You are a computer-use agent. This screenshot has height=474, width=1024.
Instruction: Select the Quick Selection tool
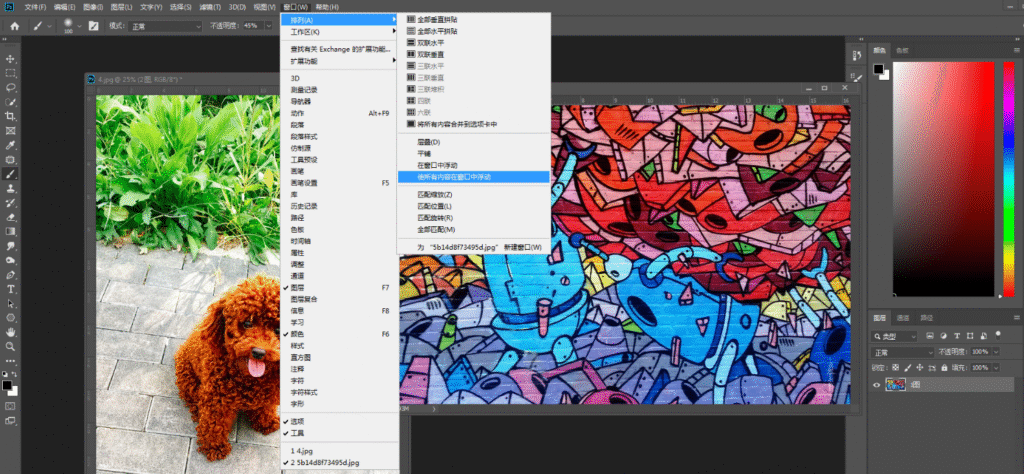tap(10, 102)
